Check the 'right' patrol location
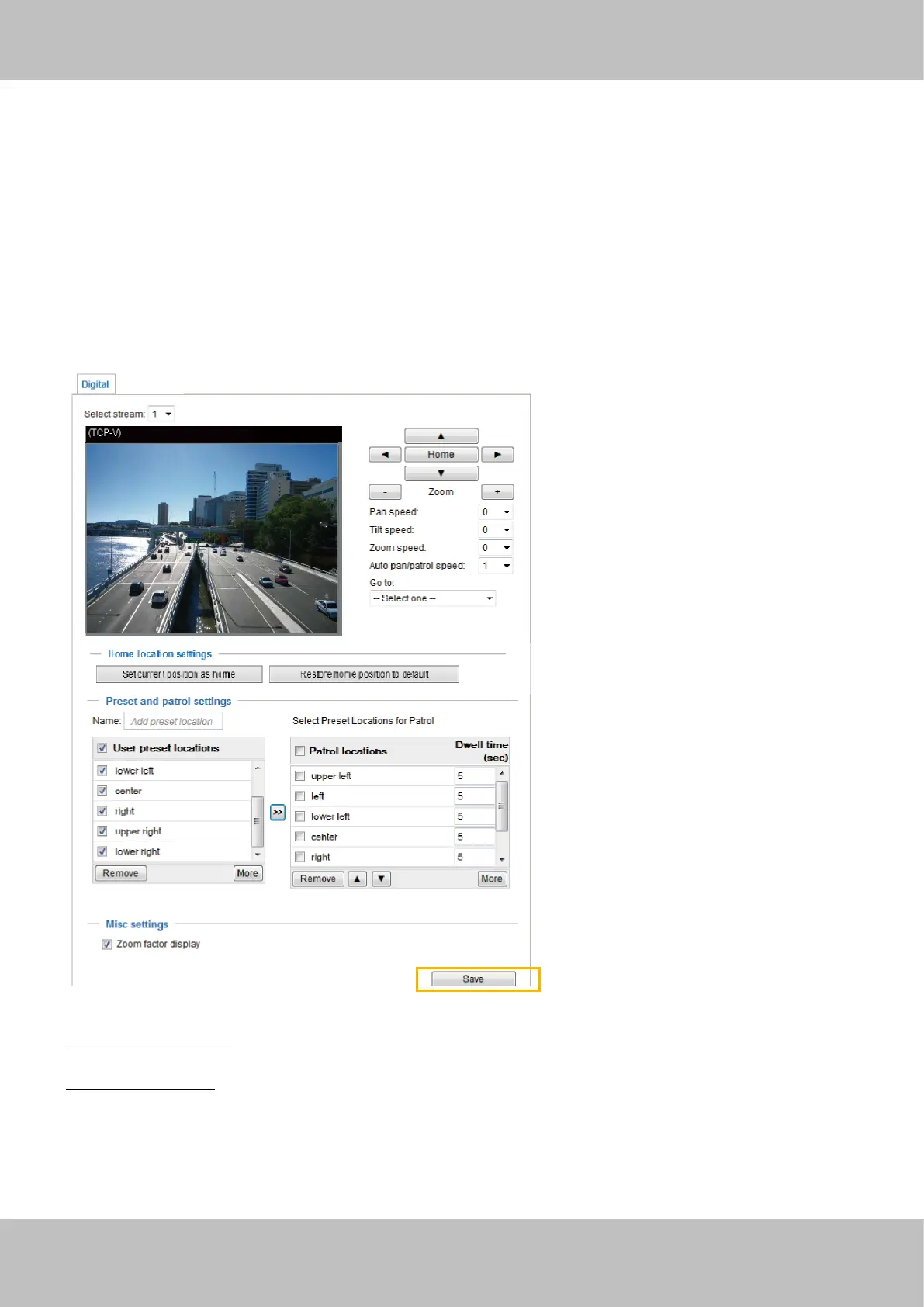 (x=299, y=857)
